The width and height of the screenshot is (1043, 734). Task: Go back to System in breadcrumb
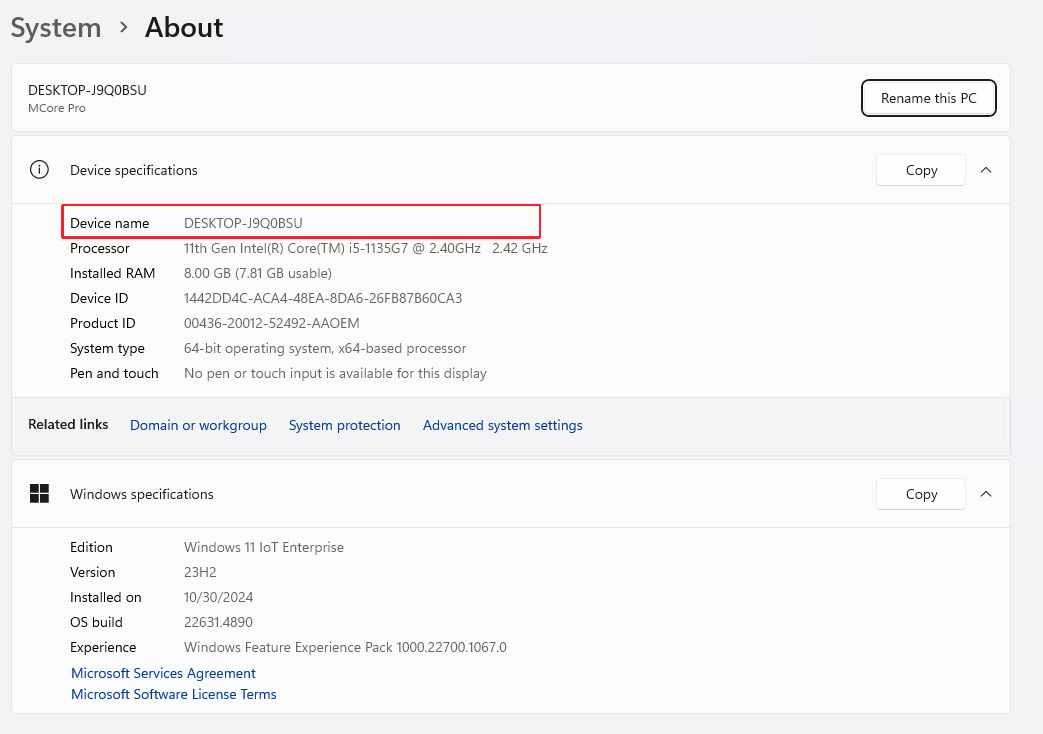click(x=56, y=28)
